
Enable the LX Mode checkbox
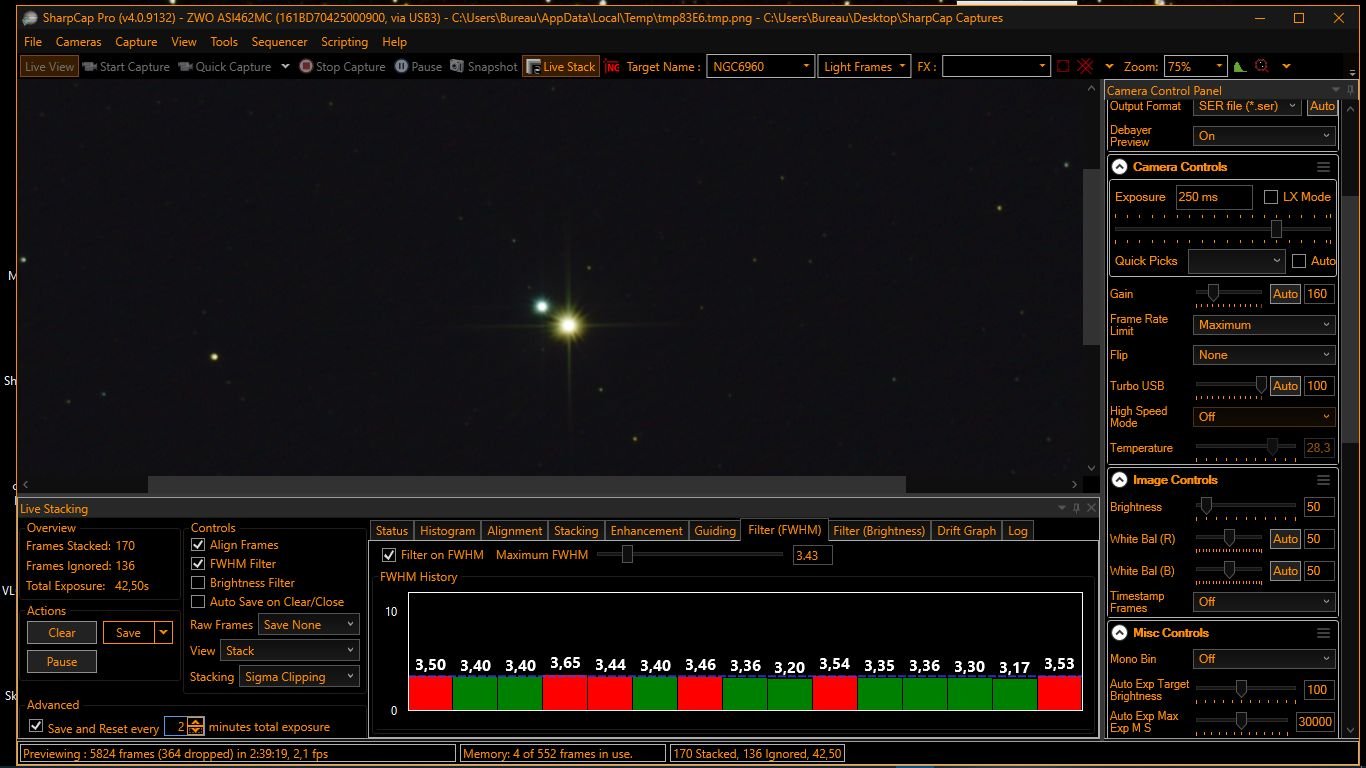click(x=1271, y=197)
